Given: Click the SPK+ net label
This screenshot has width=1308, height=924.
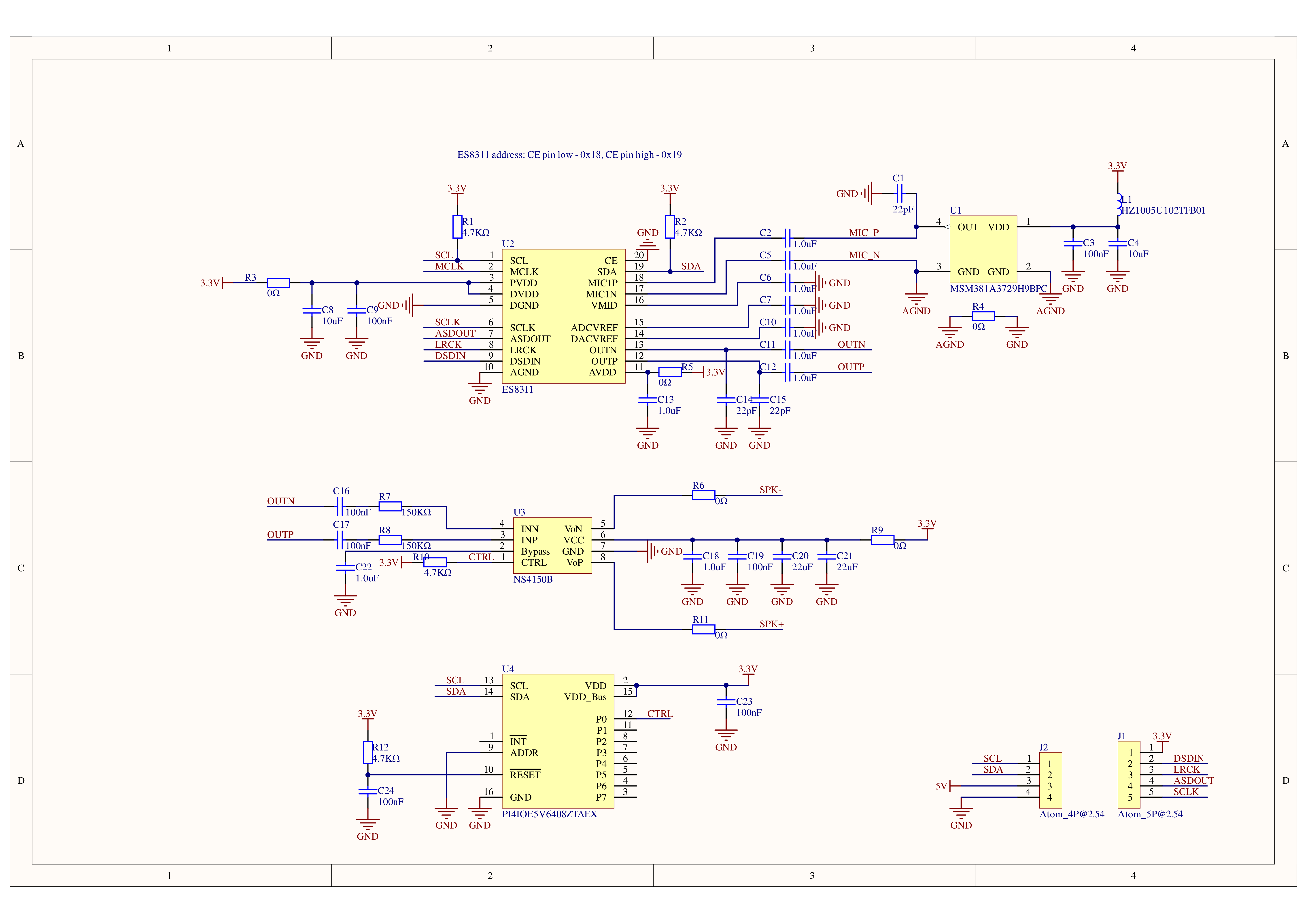Looking at the screenshot, I should 771,624.
